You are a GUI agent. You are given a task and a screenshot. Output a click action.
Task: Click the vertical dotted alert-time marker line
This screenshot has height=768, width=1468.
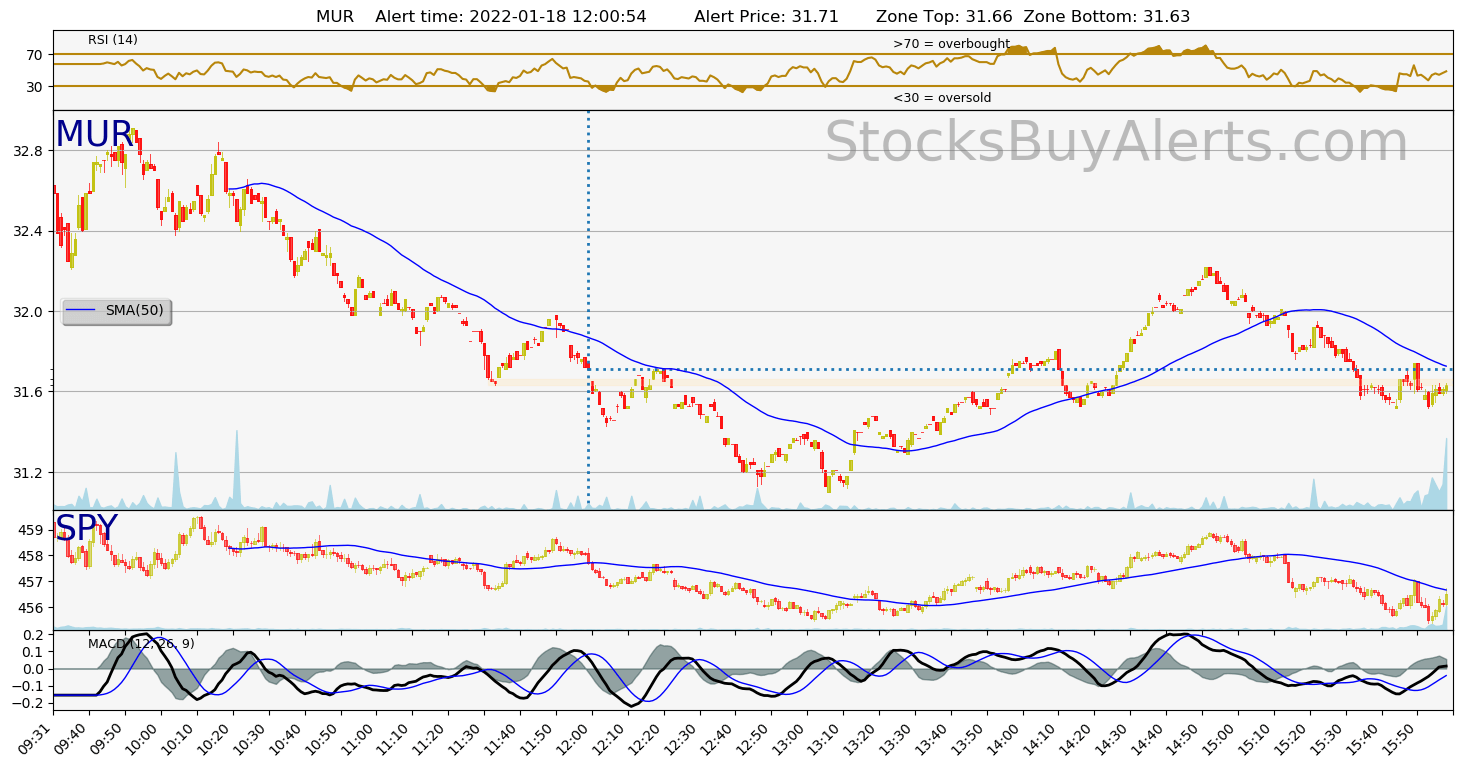588,310
